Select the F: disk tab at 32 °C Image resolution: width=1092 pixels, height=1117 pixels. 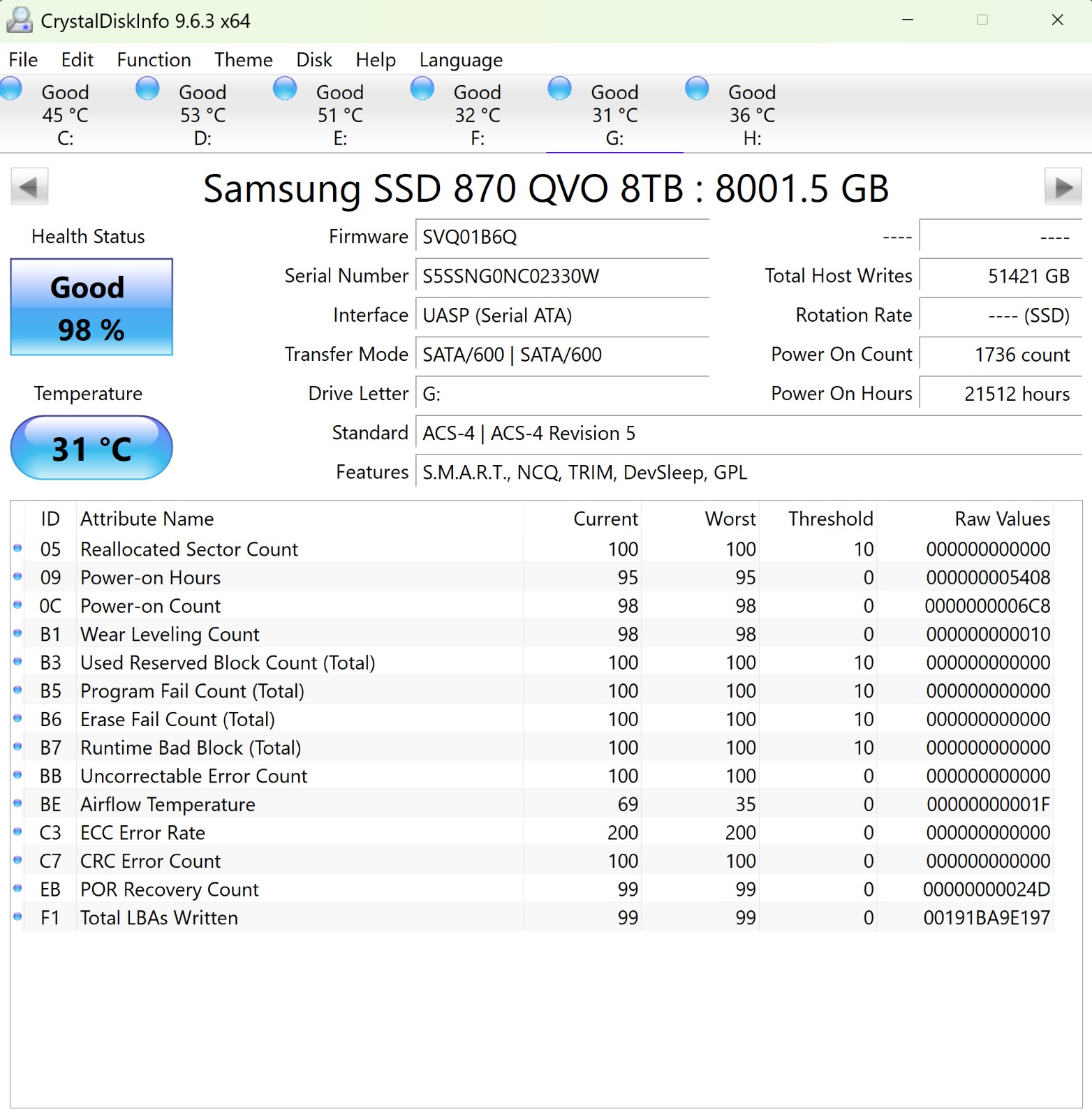tap(478, 114)
